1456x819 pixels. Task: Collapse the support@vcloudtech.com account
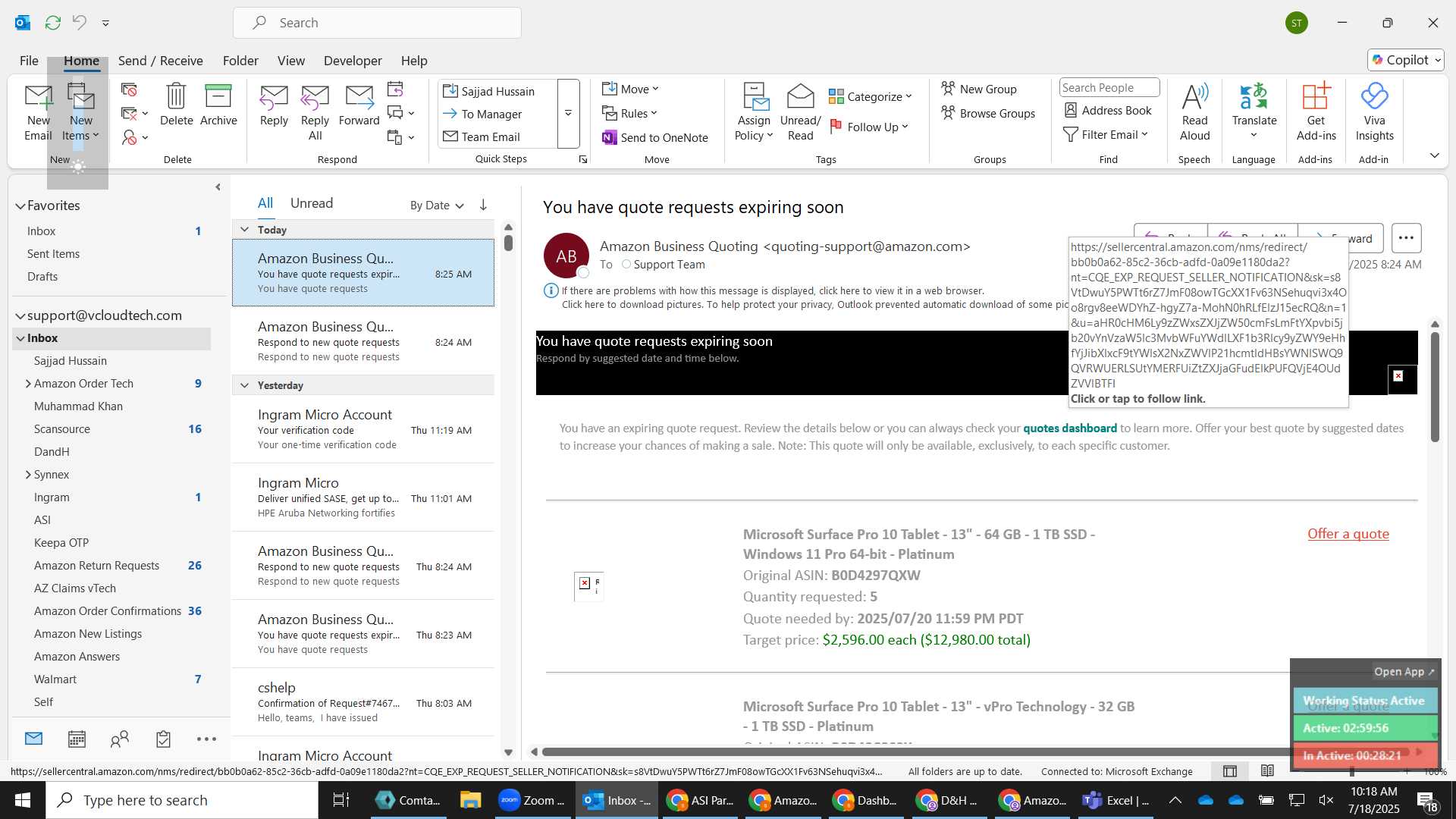pyautogui.click(x=20, y=315)
